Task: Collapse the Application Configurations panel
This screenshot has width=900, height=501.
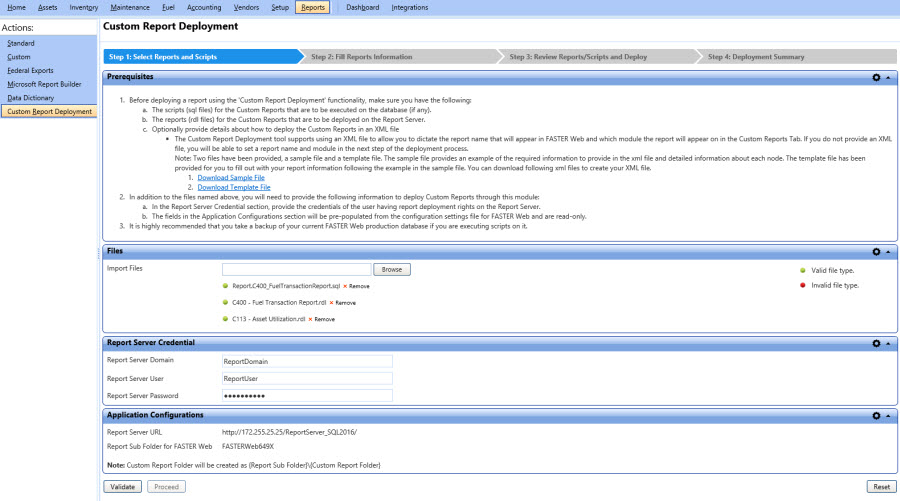Action: [889, 415]
